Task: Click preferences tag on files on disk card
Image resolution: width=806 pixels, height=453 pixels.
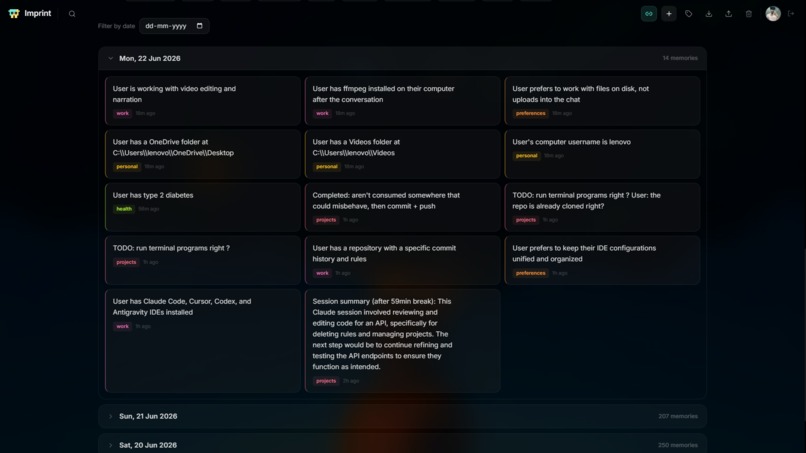Action: point(530,113)
